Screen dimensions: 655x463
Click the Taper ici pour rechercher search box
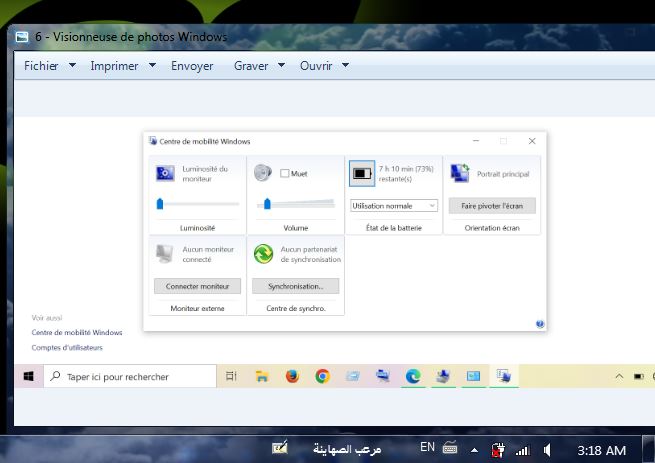[x=130, y=377]
